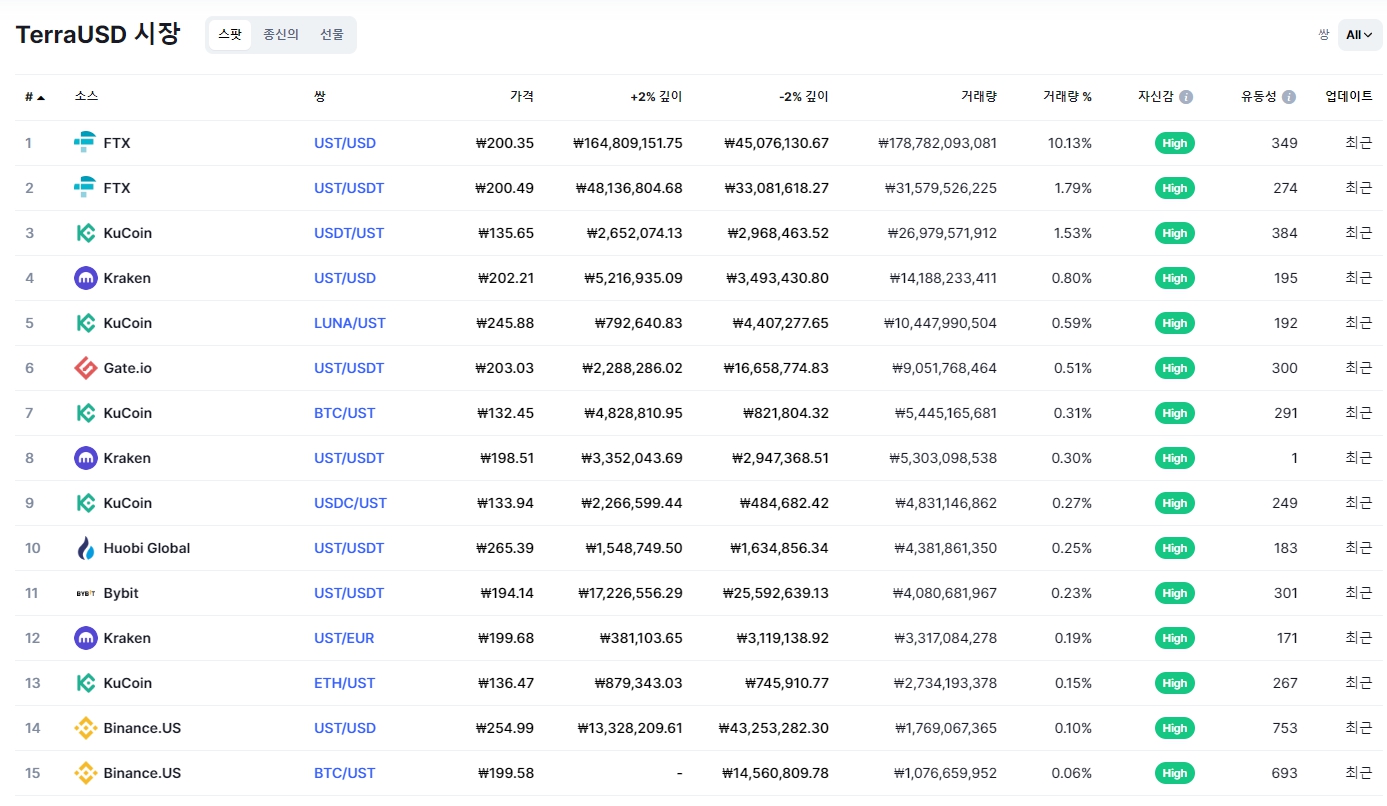The width and height of the screenshot is (1387, 806).
Task: Click the Binance.US logo in row 15
Action: pos(85,773)
